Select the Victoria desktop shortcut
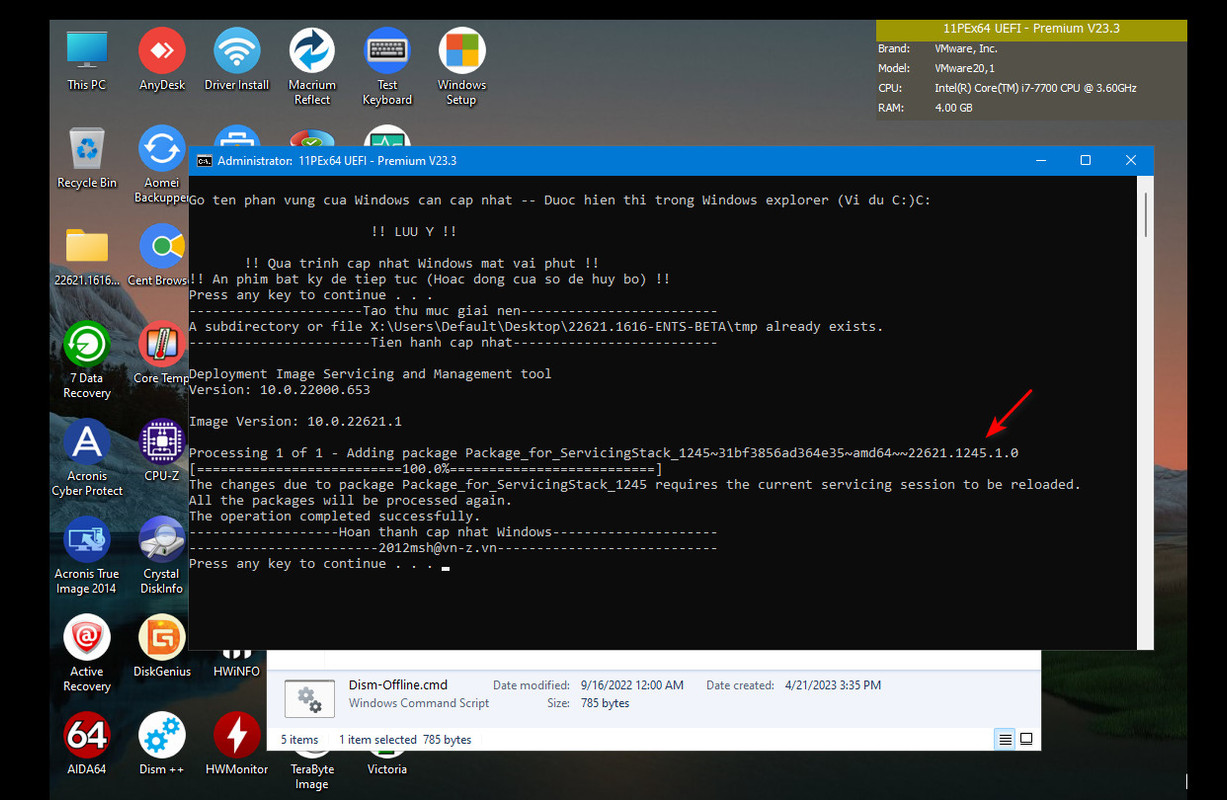 click(x=387, y=769)
